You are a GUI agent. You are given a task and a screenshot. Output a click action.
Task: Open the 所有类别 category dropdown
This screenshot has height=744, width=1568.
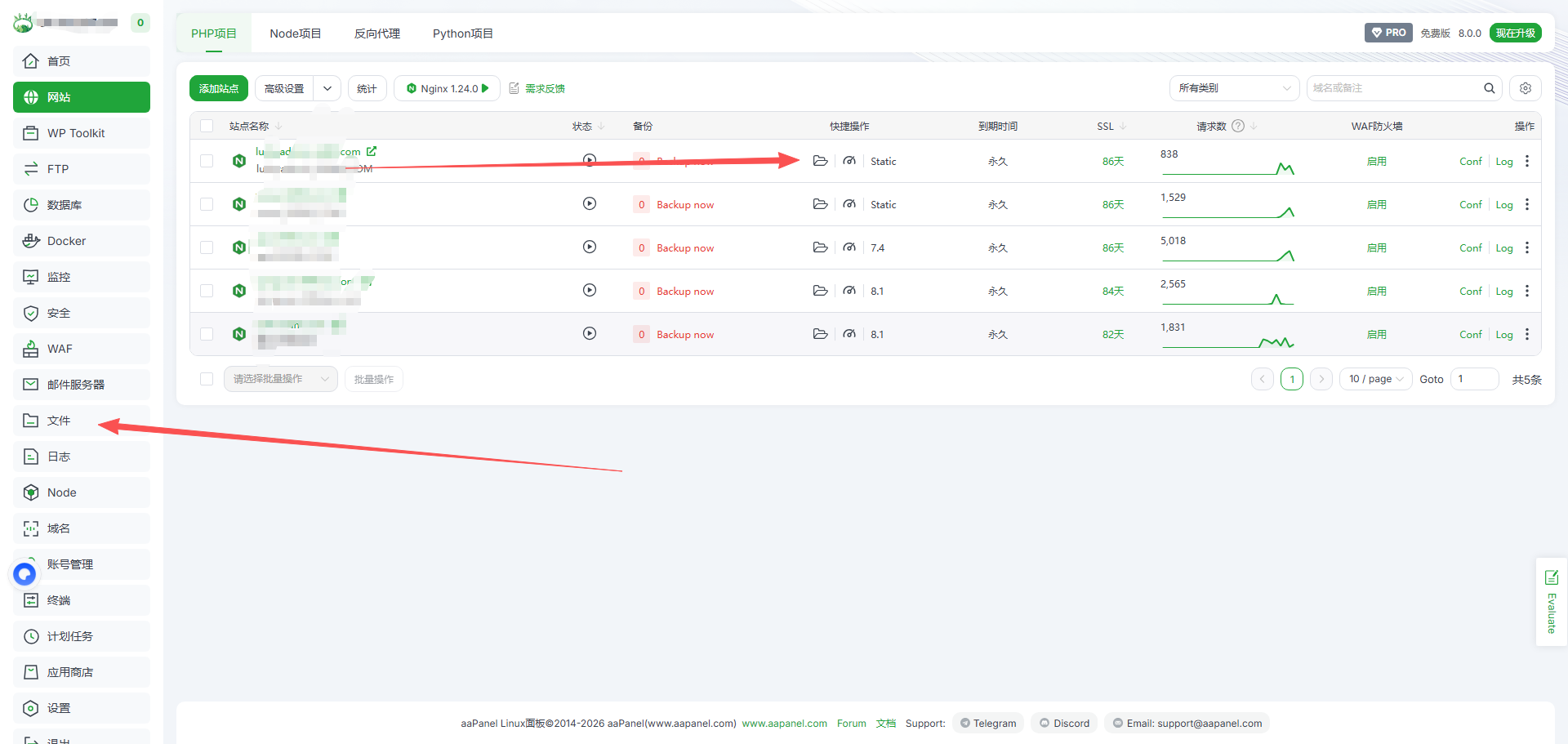1233,88
